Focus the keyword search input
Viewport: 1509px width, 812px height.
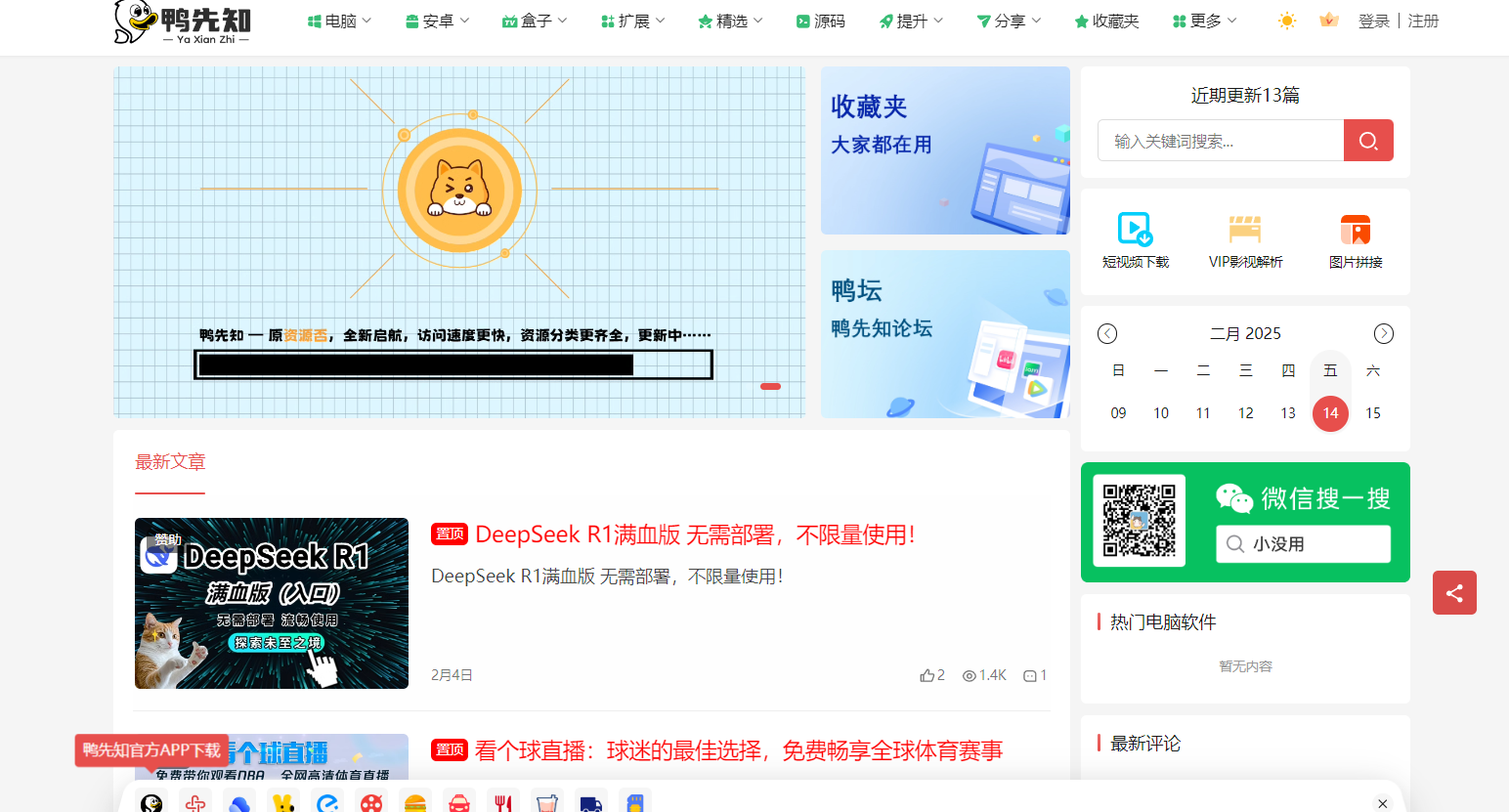[x=1221, y=141]
